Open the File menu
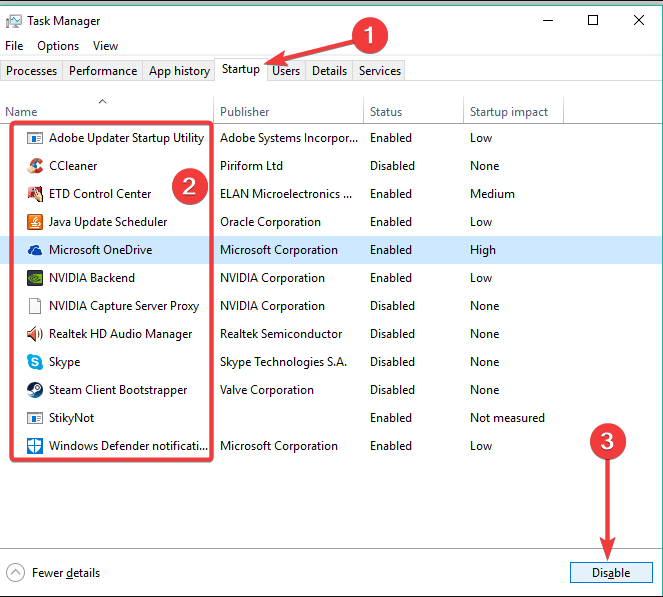The height and width of the screenshot is (597, 663). coord(14,46)
